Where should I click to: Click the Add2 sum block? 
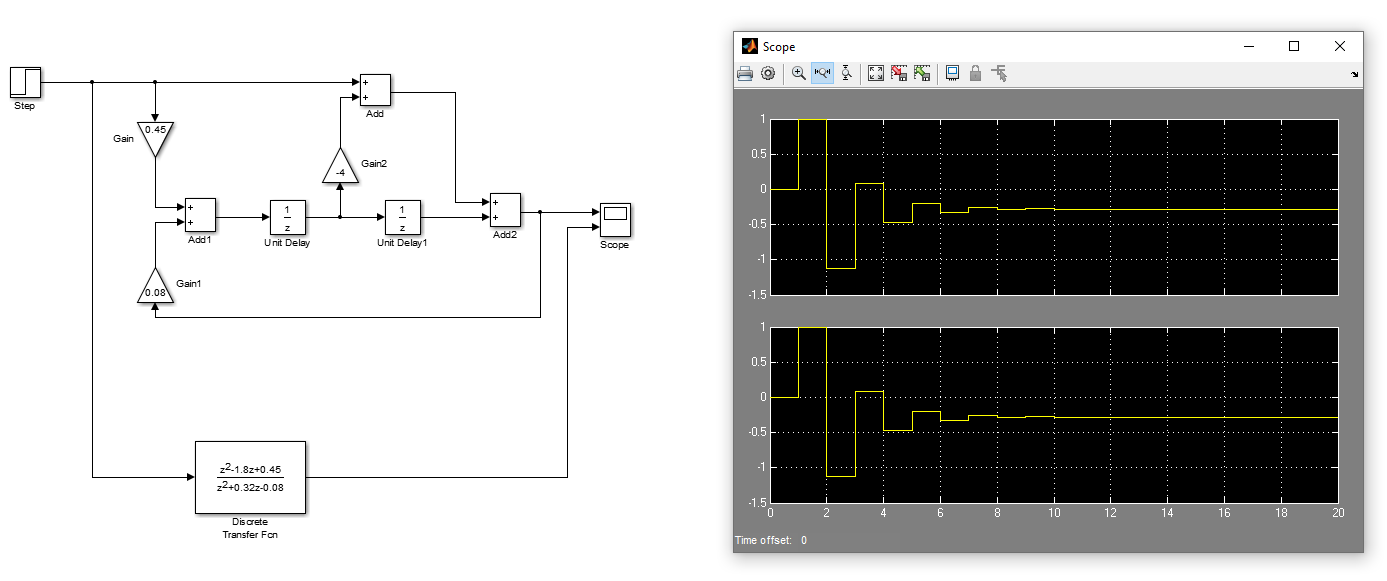coord(505,210)
